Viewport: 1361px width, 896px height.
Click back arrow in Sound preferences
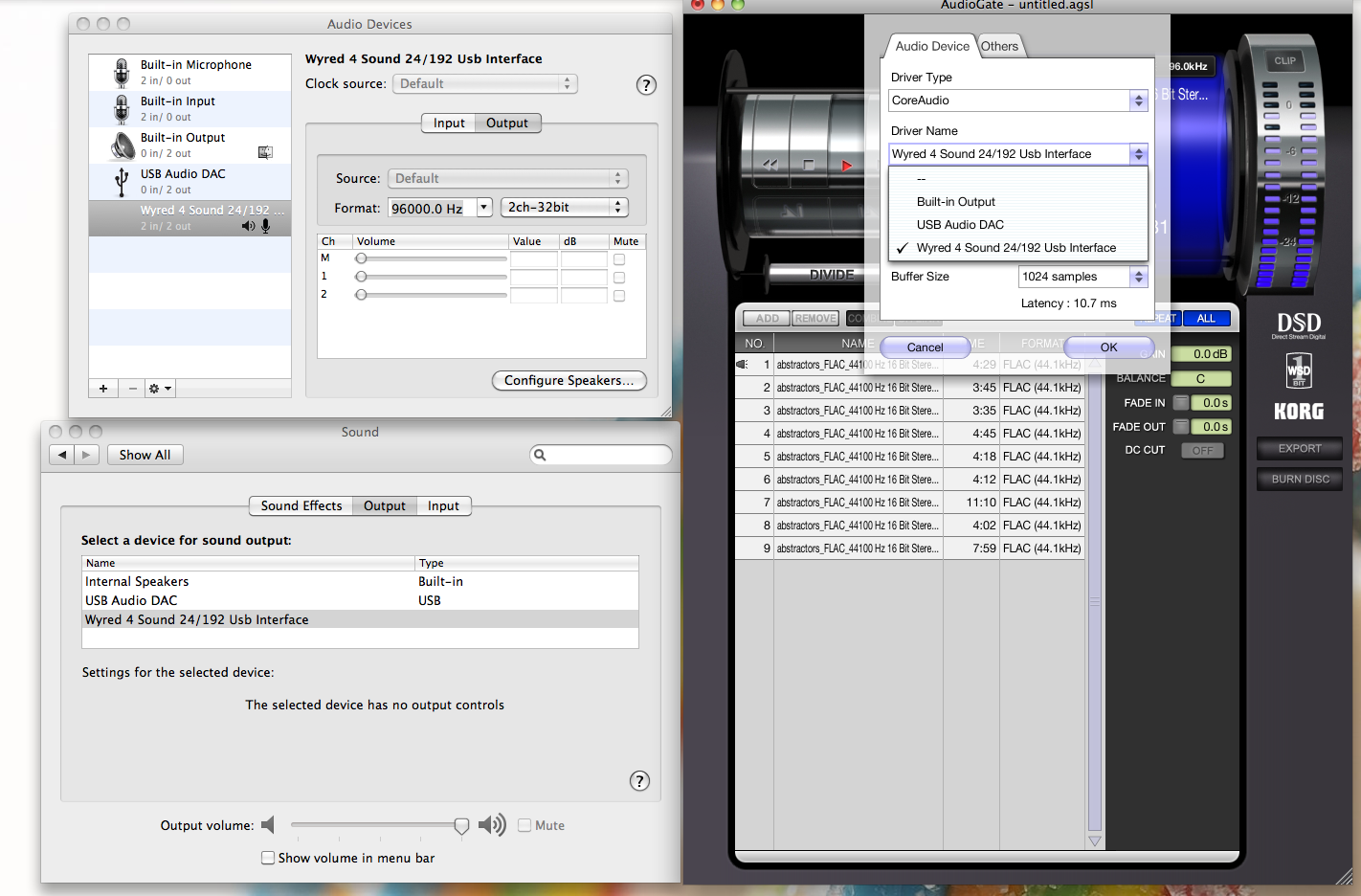[62, 455]
